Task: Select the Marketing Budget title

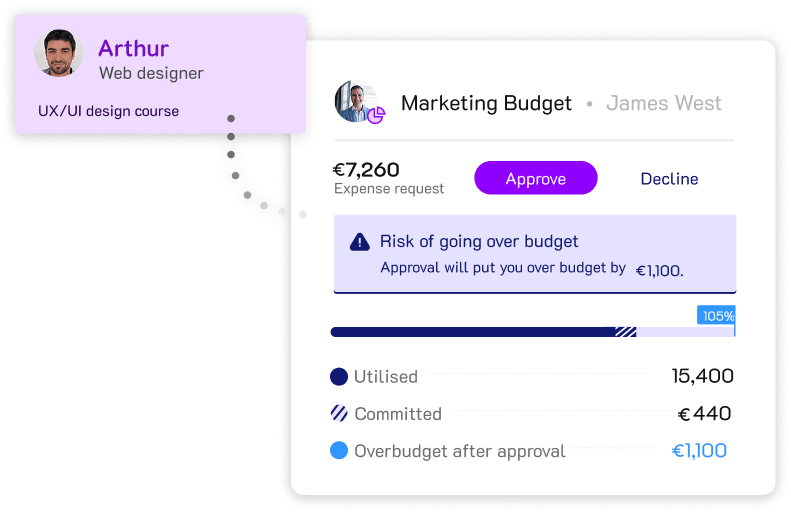Action: click(486, 103)
